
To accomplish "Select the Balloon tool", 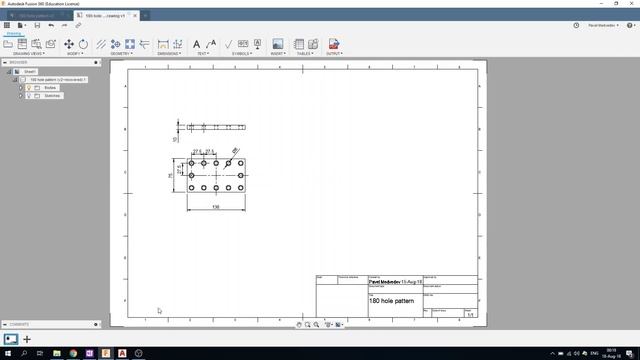I will point(313,44).
